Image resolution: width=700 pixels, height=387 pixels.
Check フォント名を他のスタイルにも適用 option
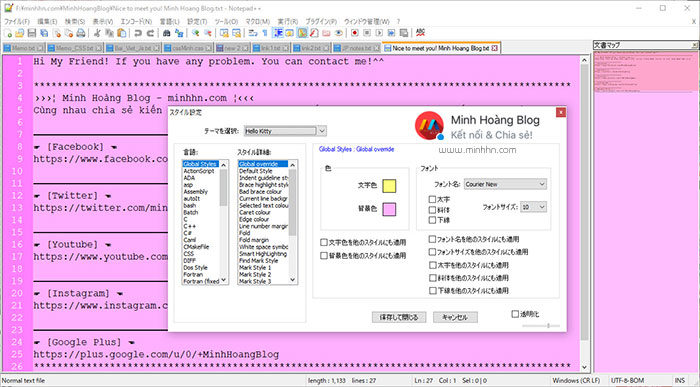click(x=432, y=239)
